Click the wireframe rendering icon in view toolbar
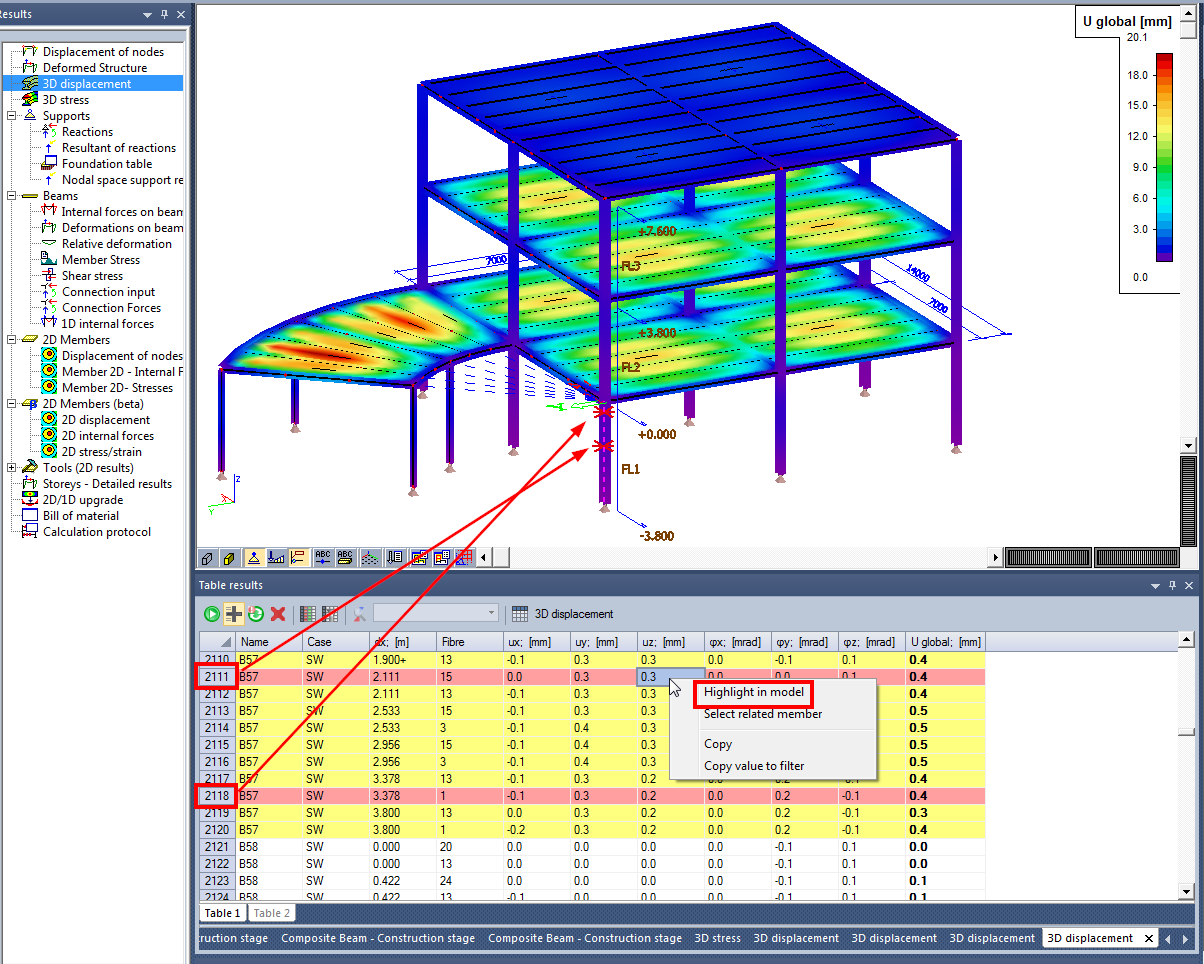 (206, 557)
